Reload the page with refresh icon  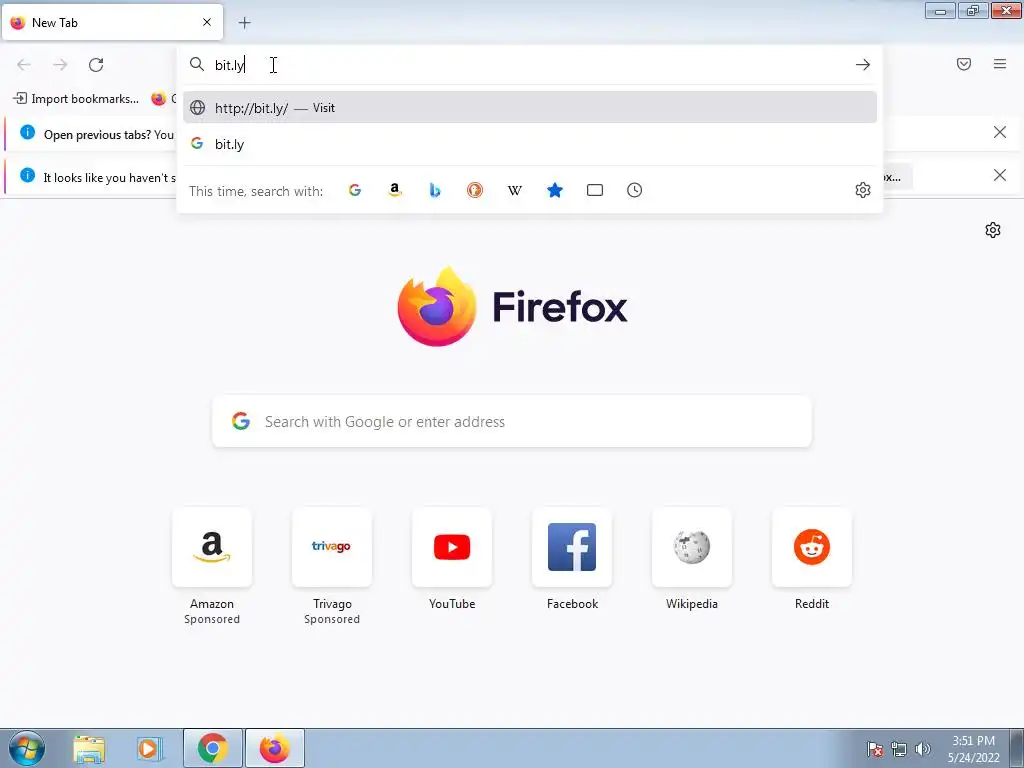96,65
